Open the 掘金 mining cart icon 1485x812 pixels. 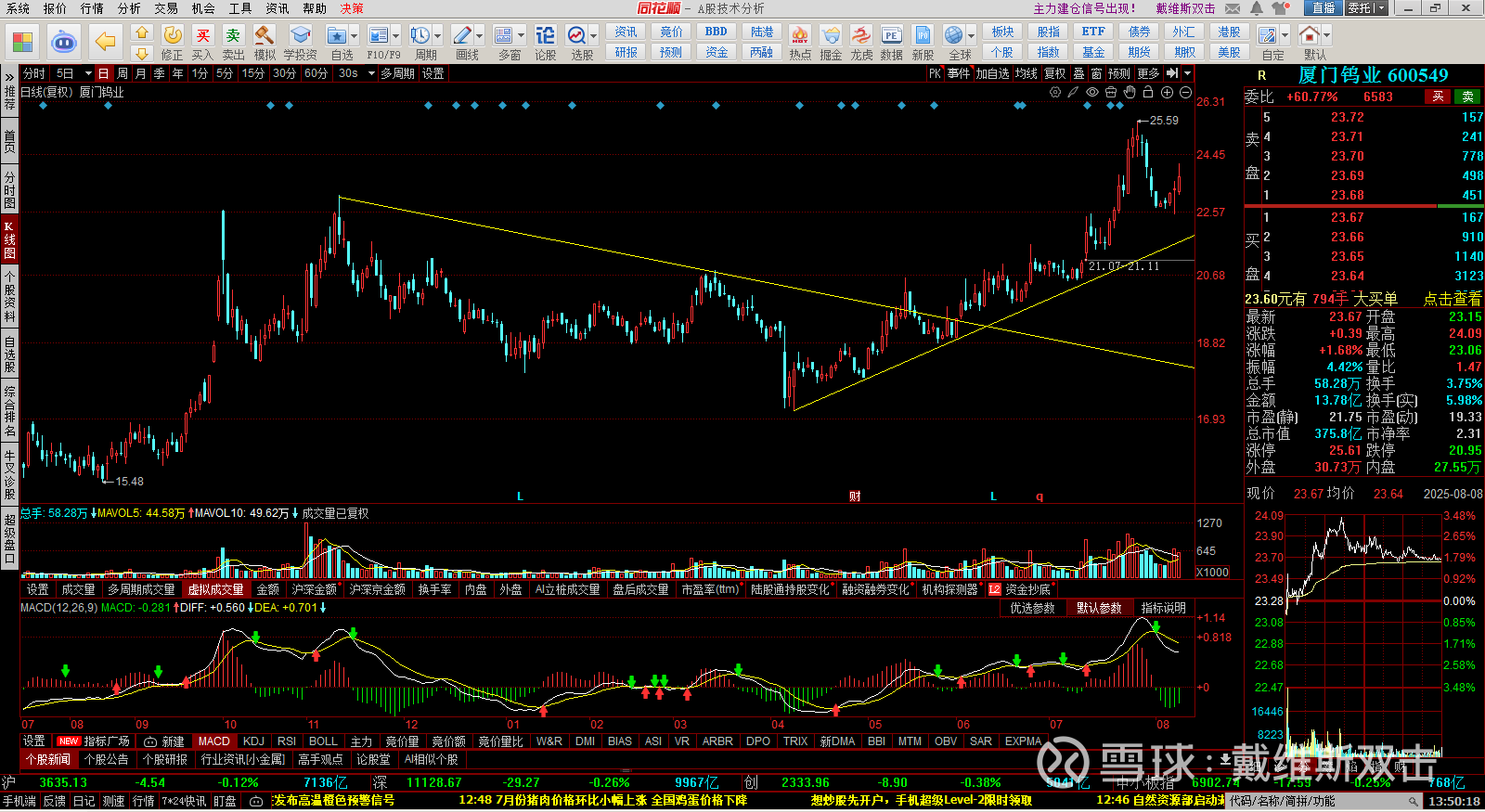(831, 35)
